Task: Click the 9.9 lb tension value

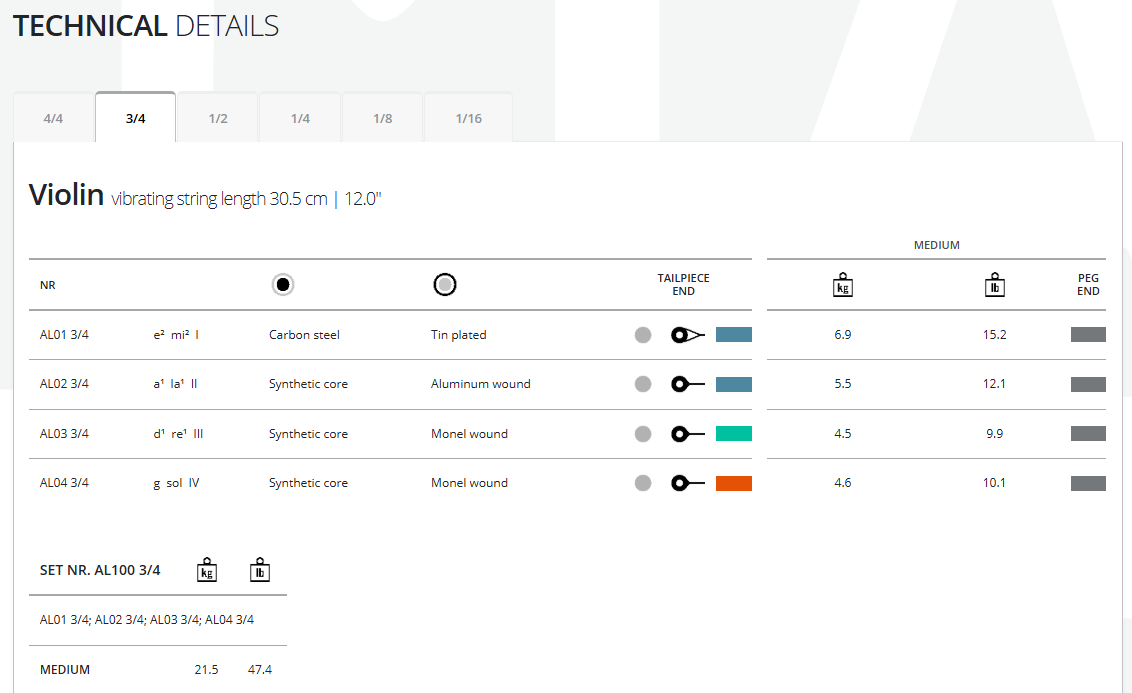Action: pyautogui.click(x=994, y=434)
